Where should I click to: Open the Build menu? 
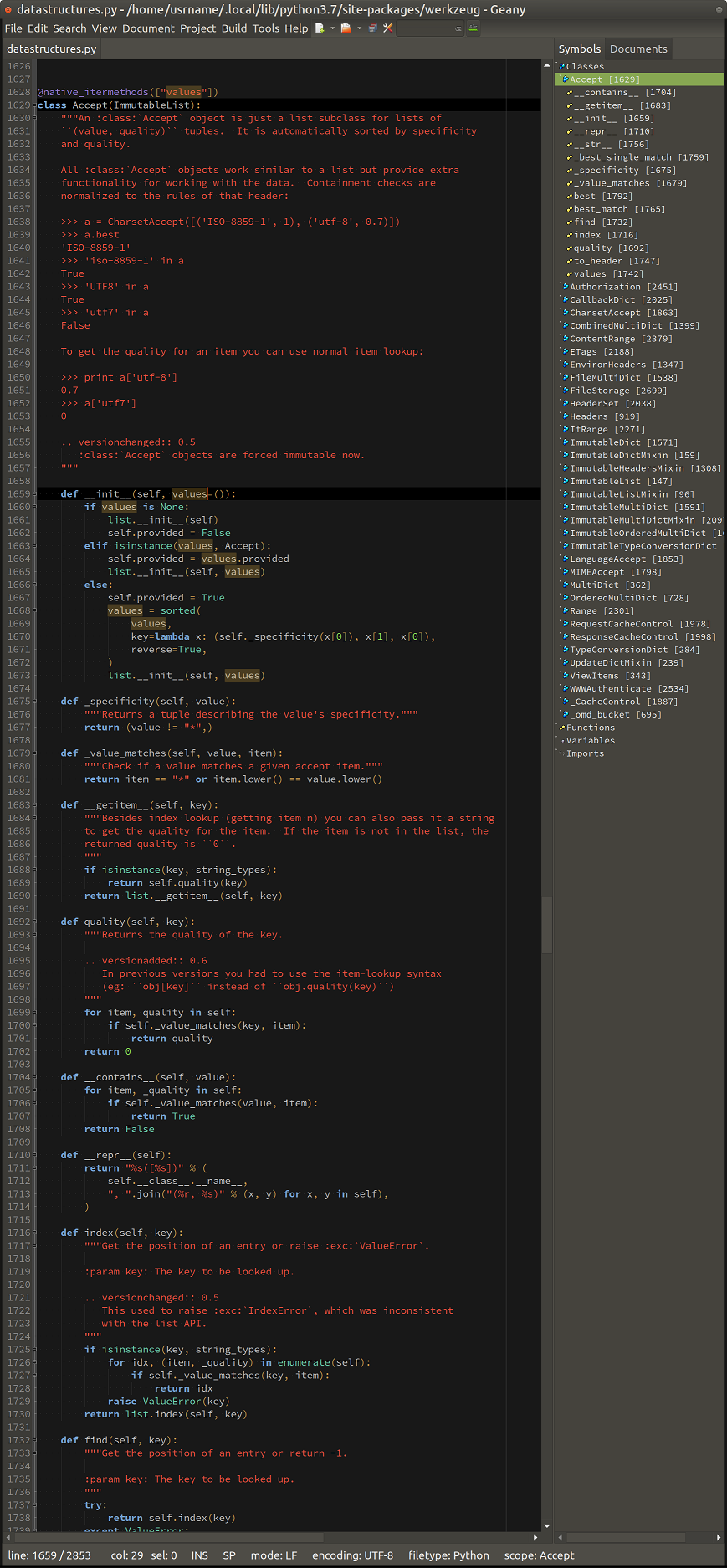(x=234, y=28)
